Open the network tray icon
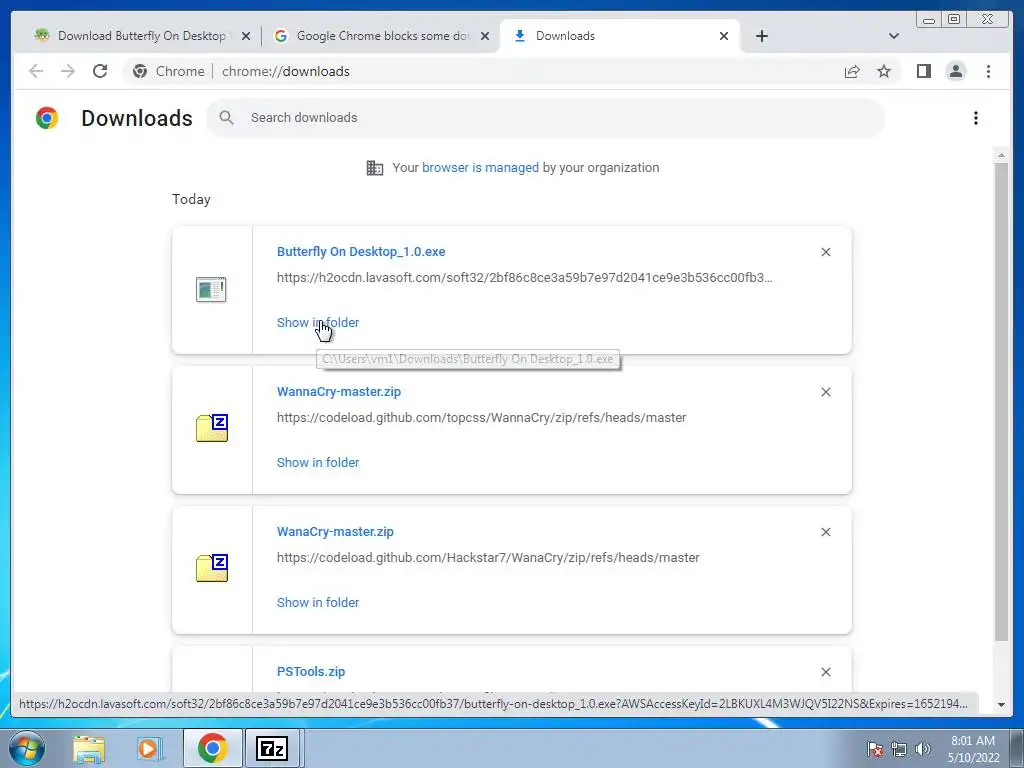This screenshot has width=1024, height=768. click(899, 749)
